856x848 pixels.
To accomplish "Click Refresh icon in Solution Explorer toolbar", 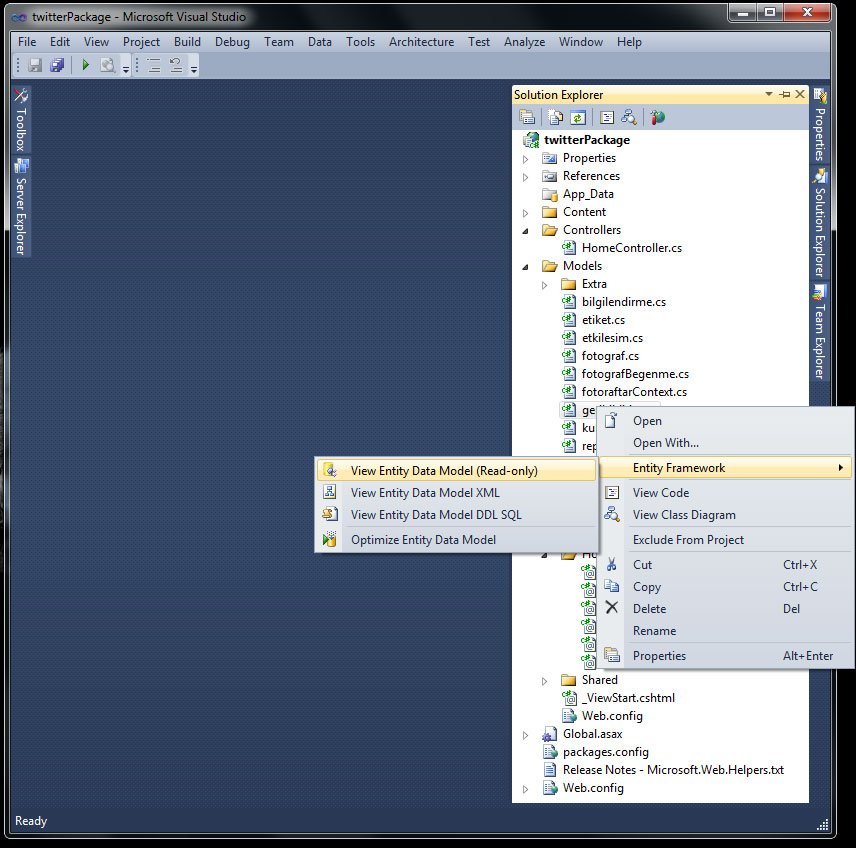I will coord(578,117).
